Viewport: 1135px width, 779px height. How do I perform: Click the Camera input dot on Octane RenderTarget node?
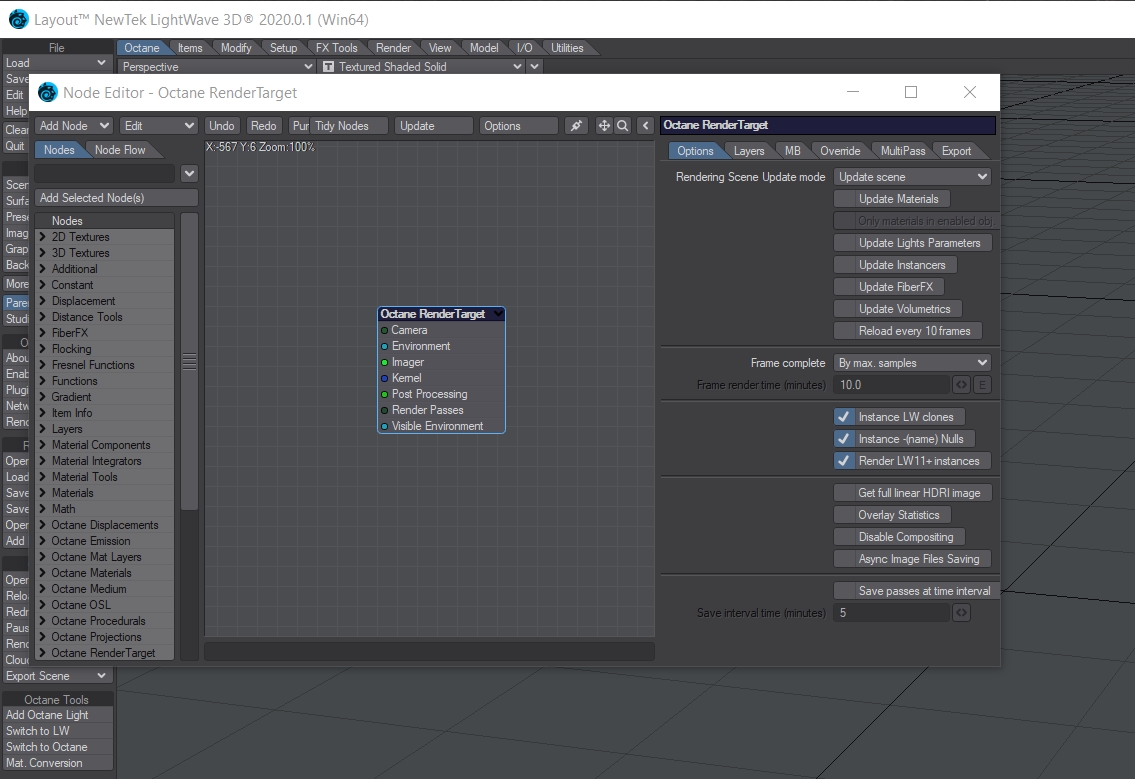point(384,330)
